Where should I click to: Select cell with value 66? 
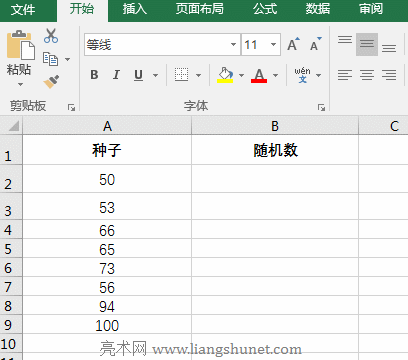pos(107,229)
